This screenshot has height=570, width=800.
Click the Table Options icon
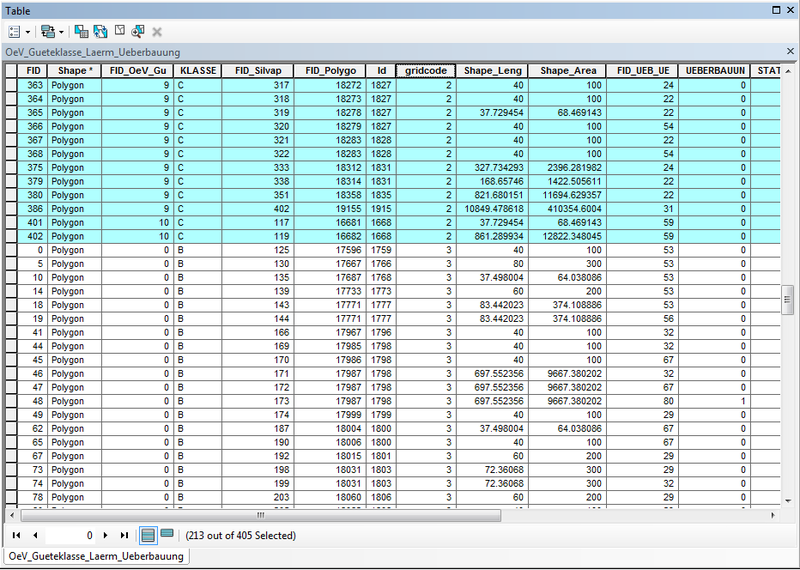click(14, 32)
